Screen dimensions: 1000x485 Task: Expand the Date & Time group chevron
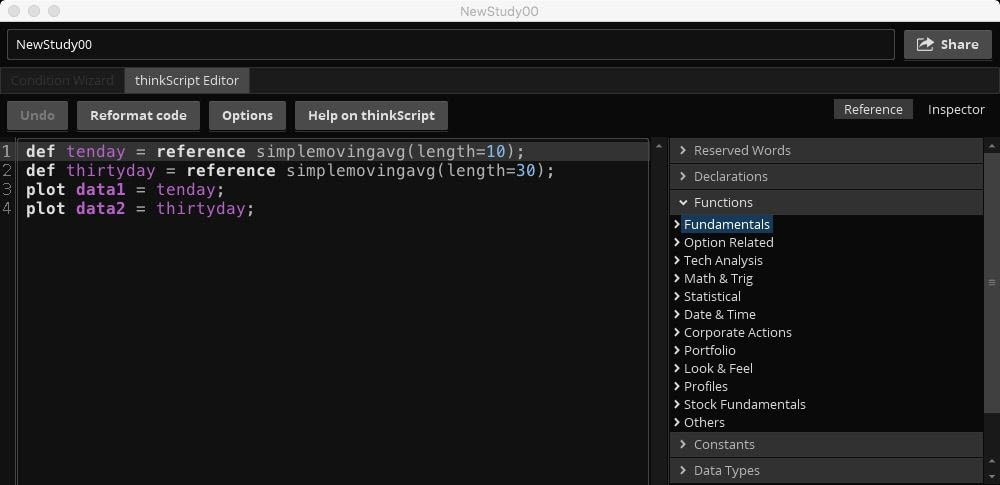coord(677,314)
